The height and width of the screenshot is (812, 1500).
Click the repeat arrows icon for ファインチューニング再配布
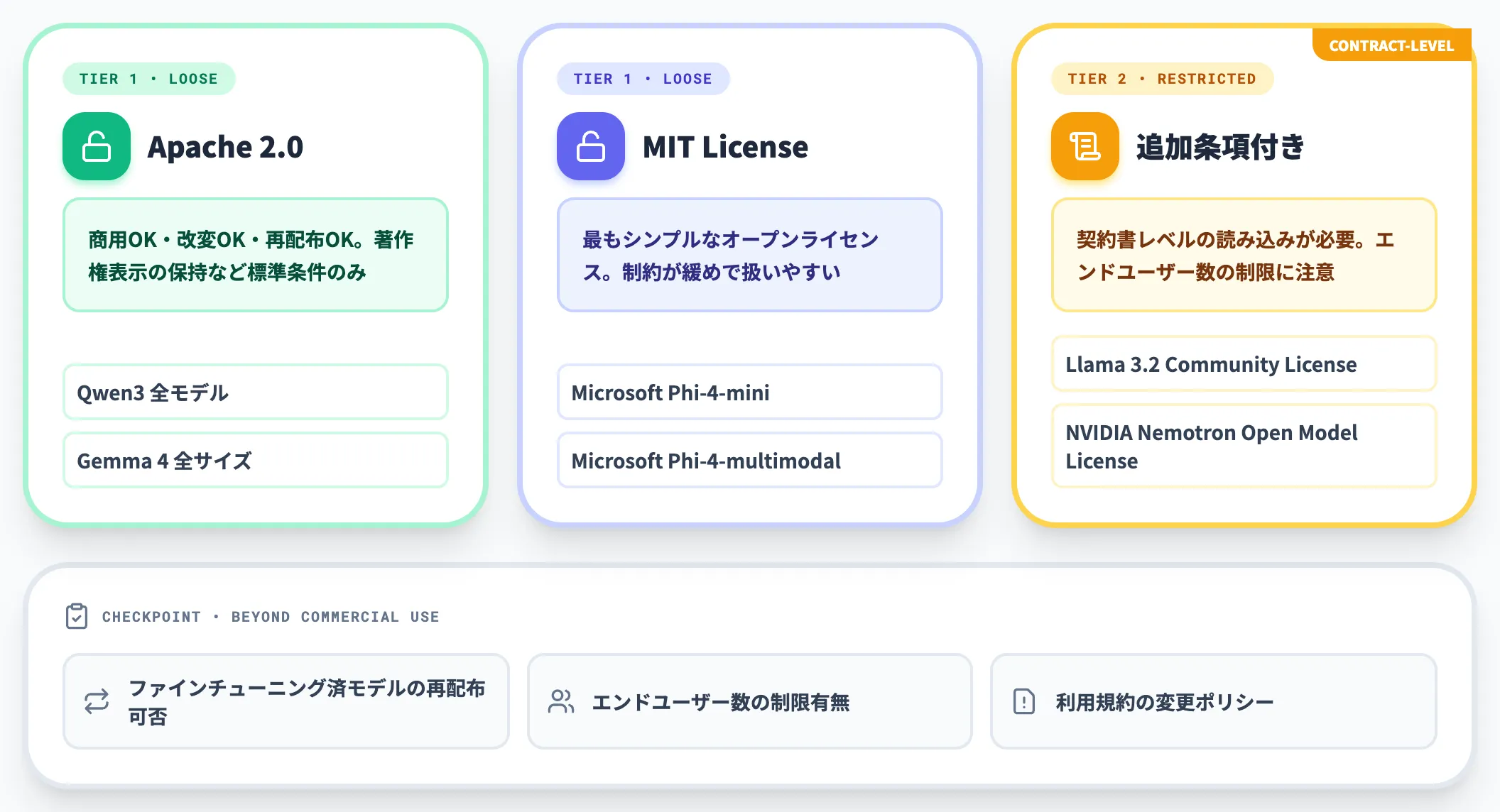coord(97,701)
